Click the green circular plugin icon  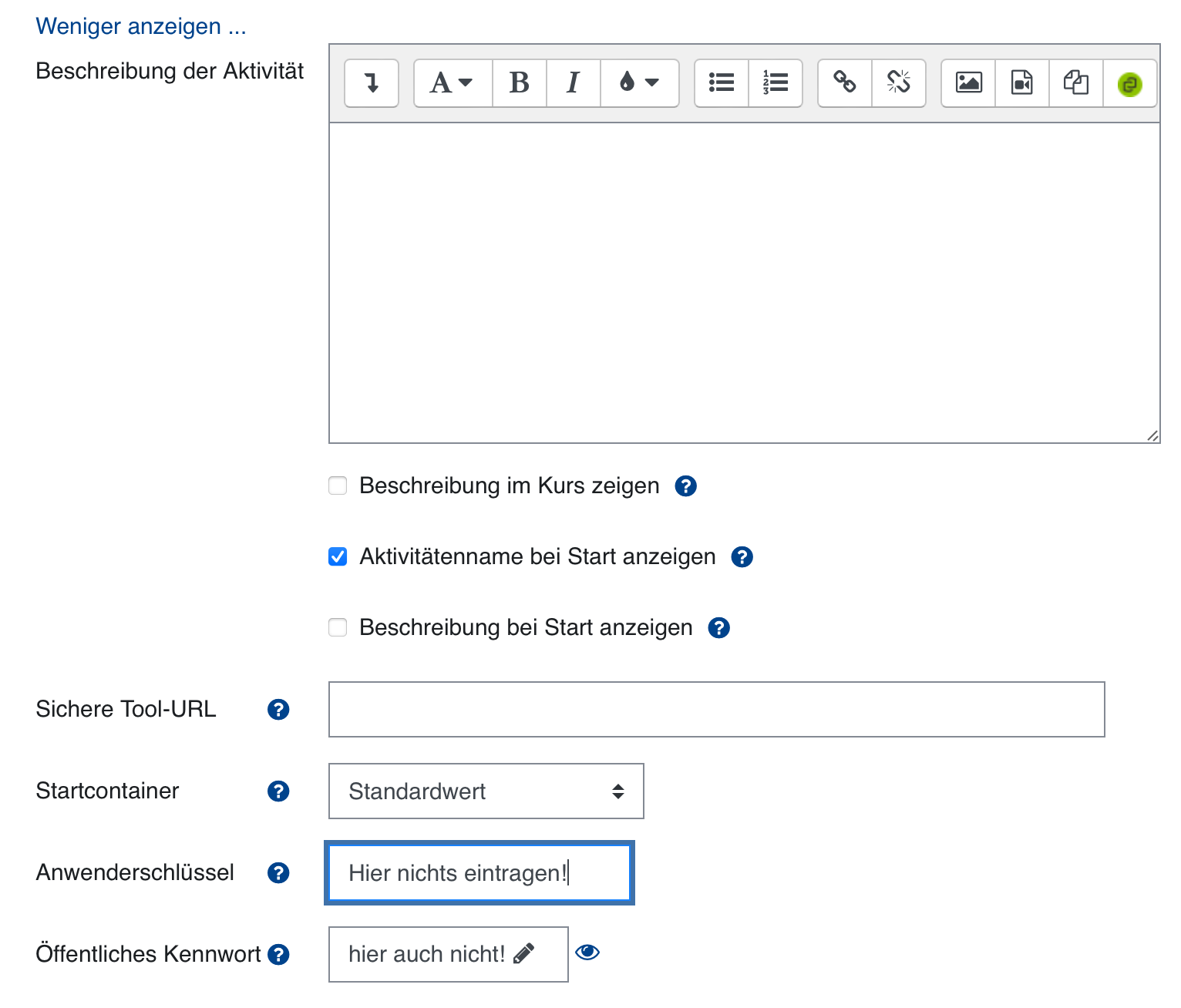pyautogui.click(x=1130, y=83)
